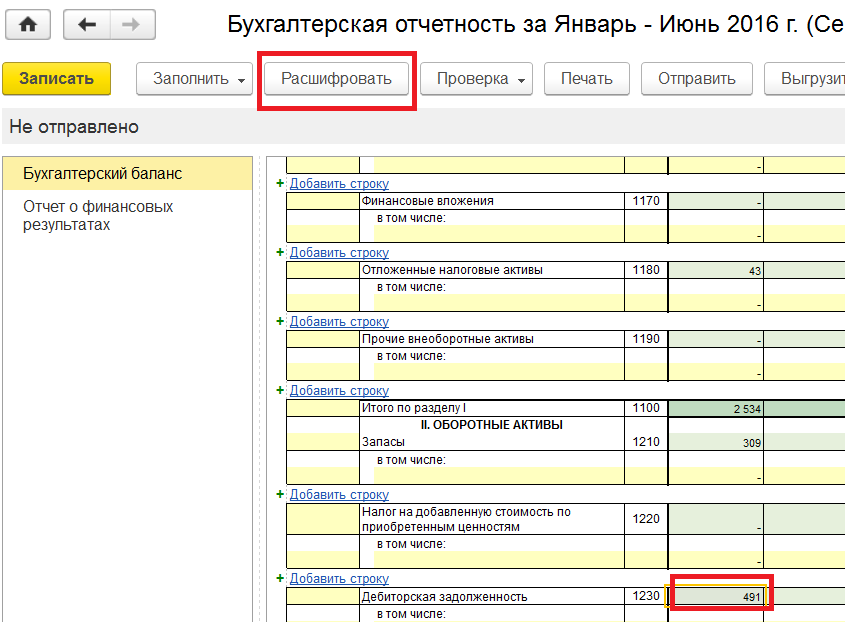The image size is (845, 622).
Task: Select Бухгалтерский баланс section
Action: coord(127,174)
